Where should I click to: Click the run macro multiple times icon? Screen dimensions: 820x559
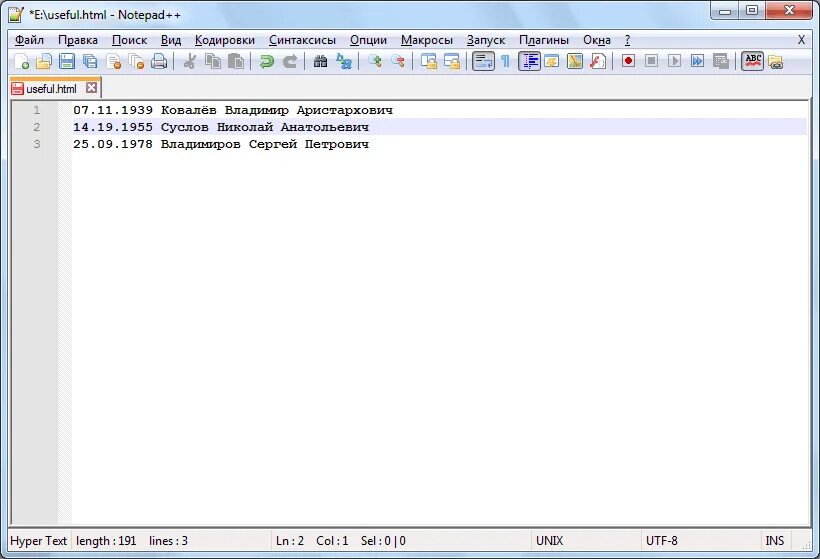[x=697, y=61]
